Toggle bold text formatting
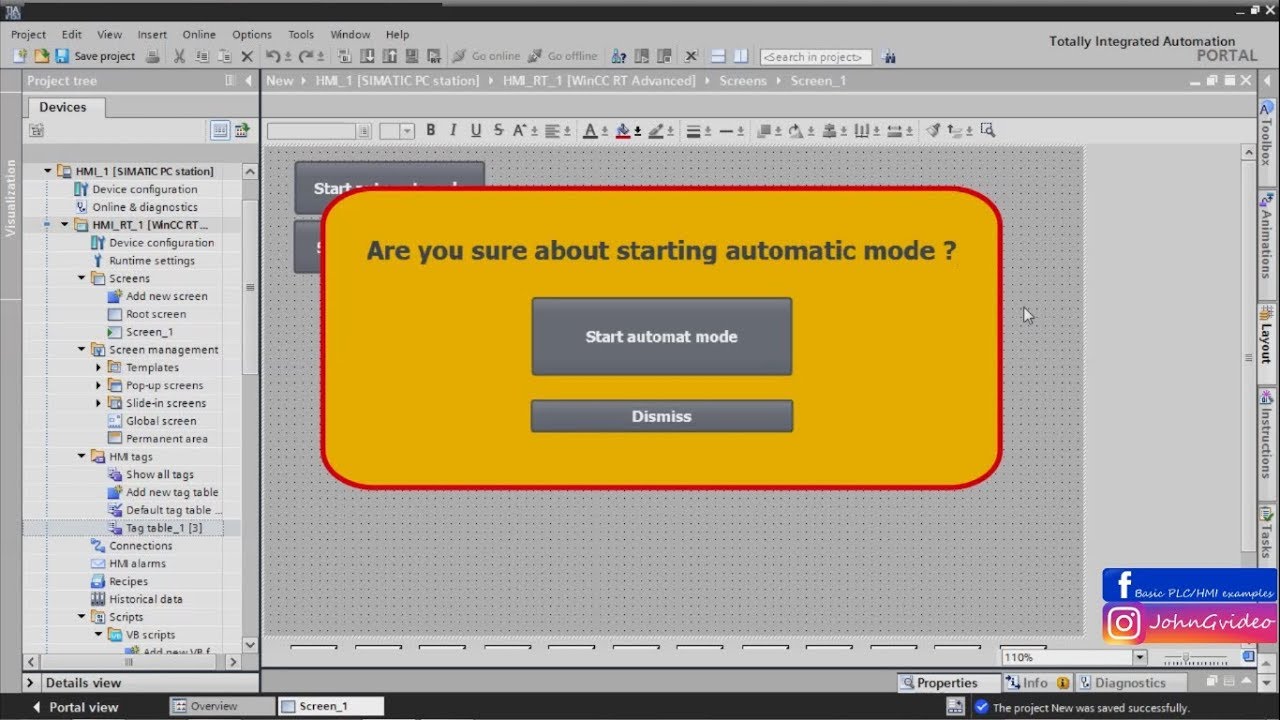The width and height of the screenshot is (1280, 720). click(431, 130)
